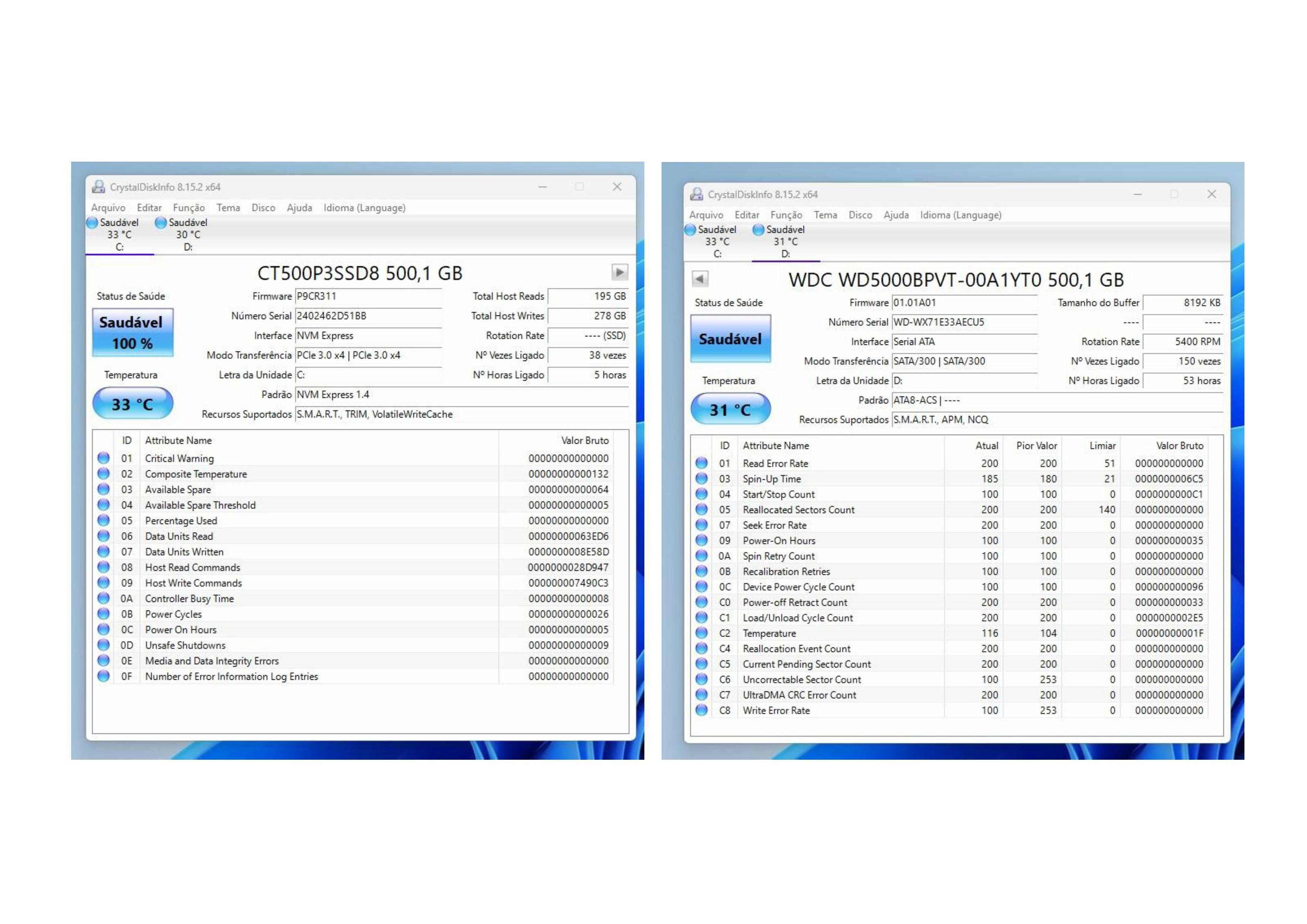Open Função menu in left window

pos(188,208)
